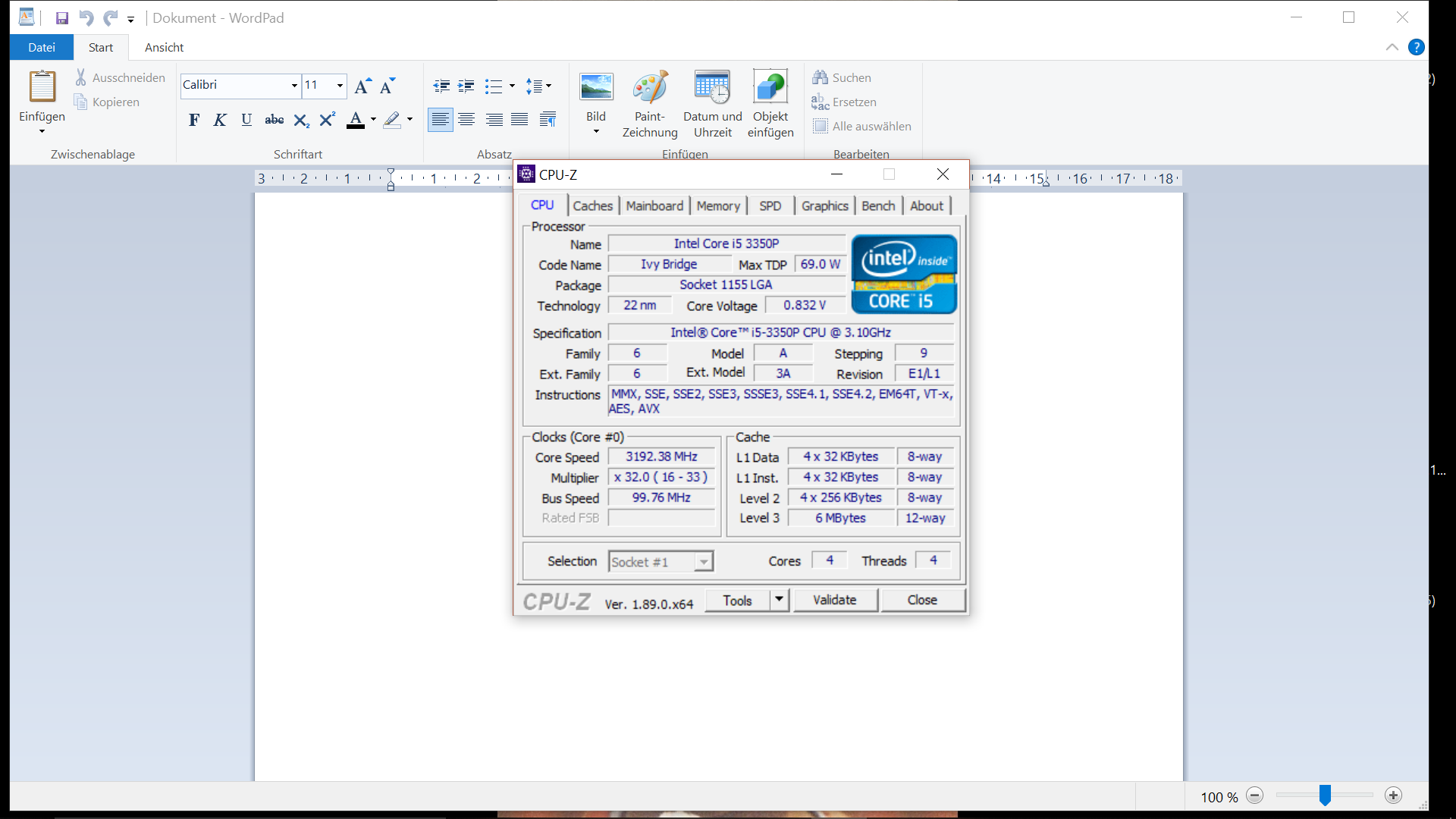
Task: Toggle underline formatting (U button)
Action: tap(246, 120)
